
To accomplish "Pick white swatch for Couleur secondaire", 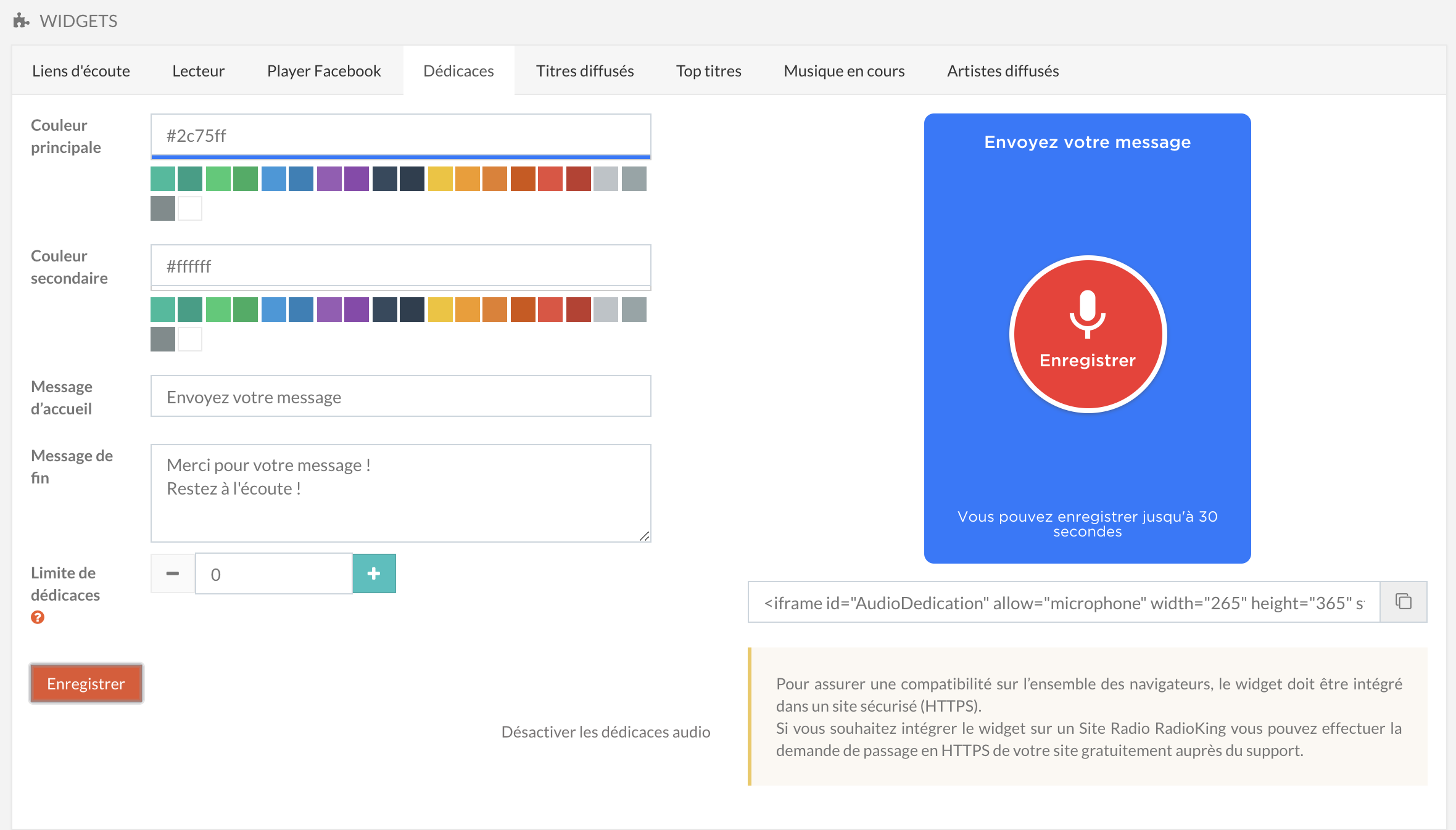I will point(190,339).
